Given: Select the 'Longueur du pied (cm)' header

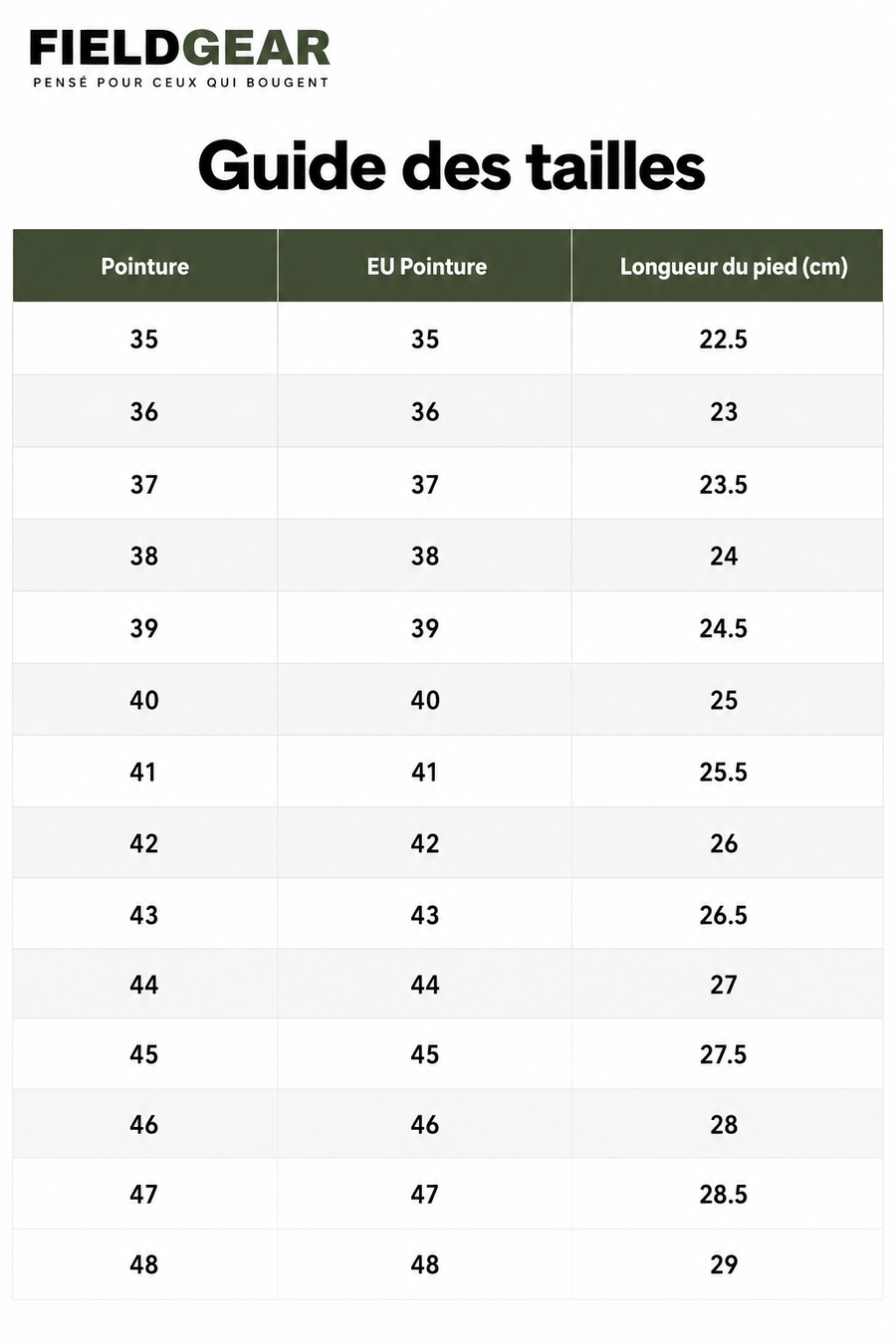Looking at the screenshot, I should coord(728,266).
